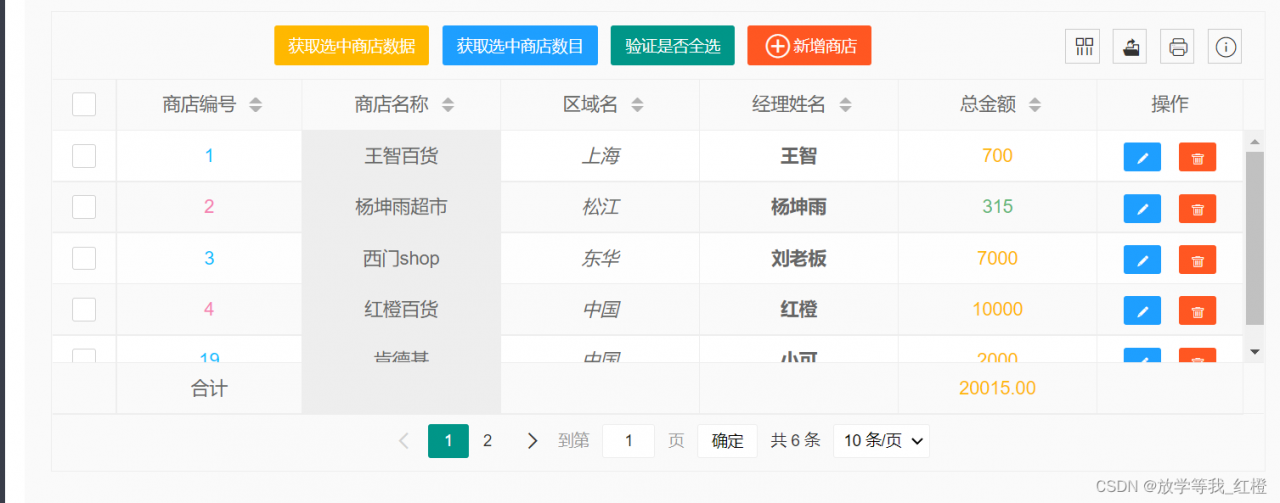Open the 10 条/页 page size dropdown
1280x503 pixels.
click(881, 441)
